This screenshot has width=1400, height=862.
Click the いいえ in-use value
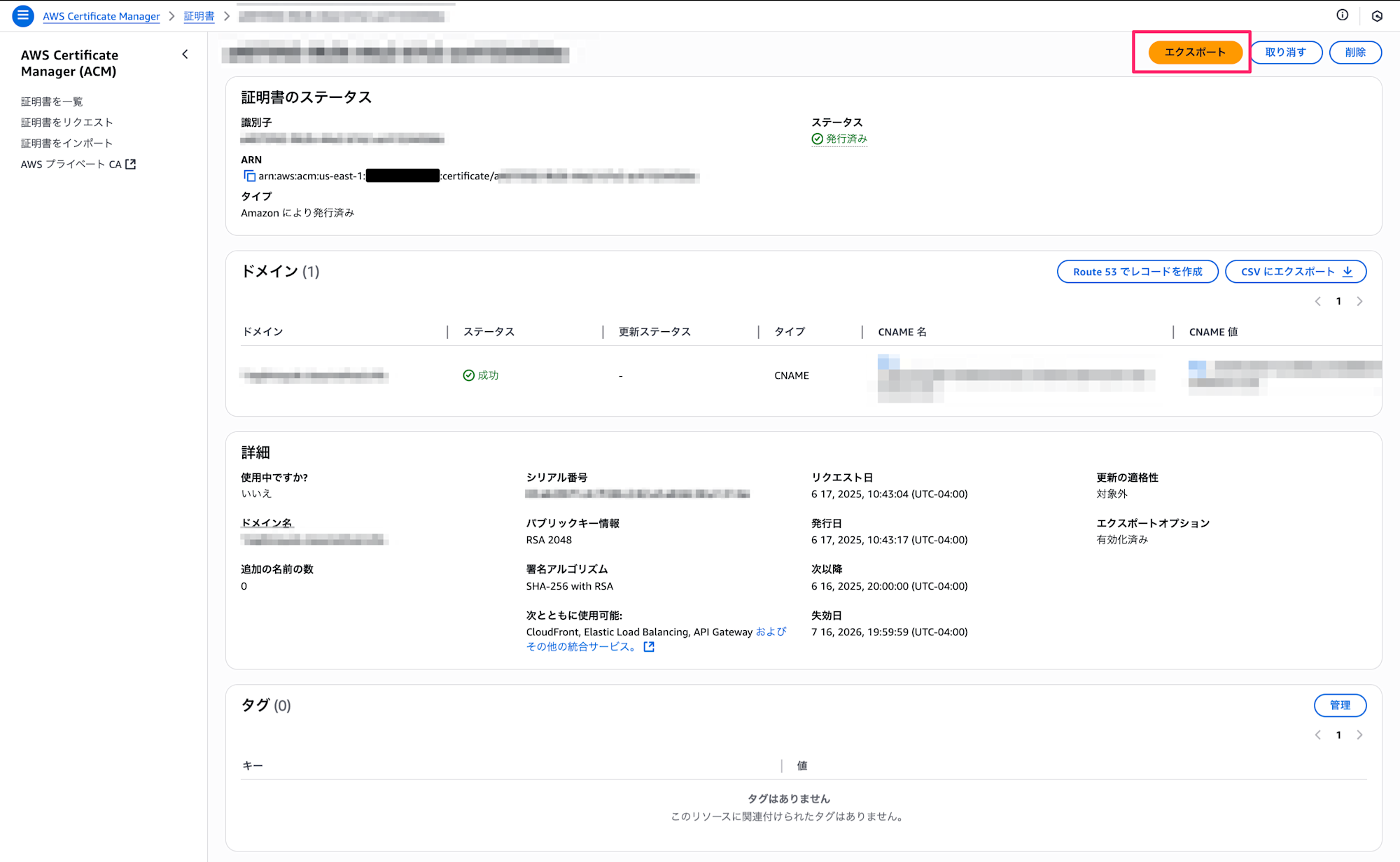coord(256,494)
